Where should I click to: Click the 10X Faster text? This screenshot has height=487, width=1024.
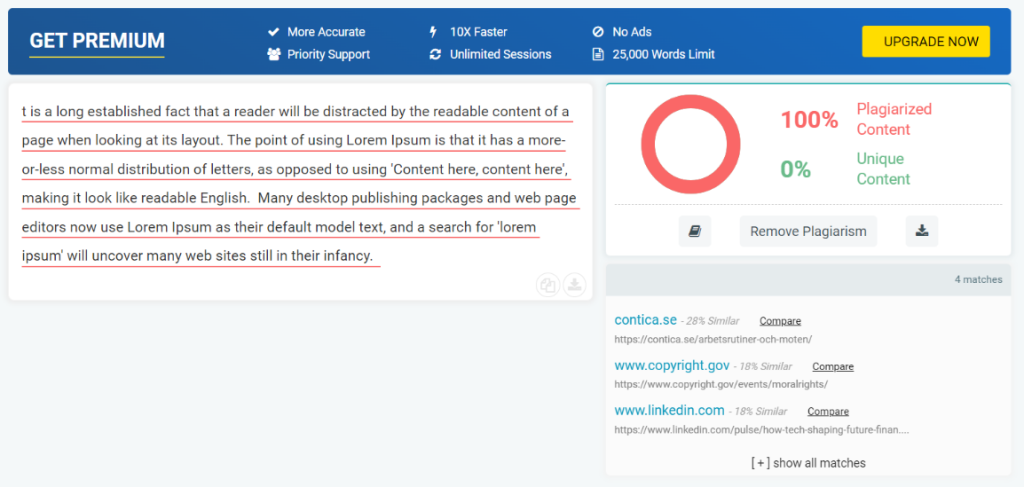478,32
